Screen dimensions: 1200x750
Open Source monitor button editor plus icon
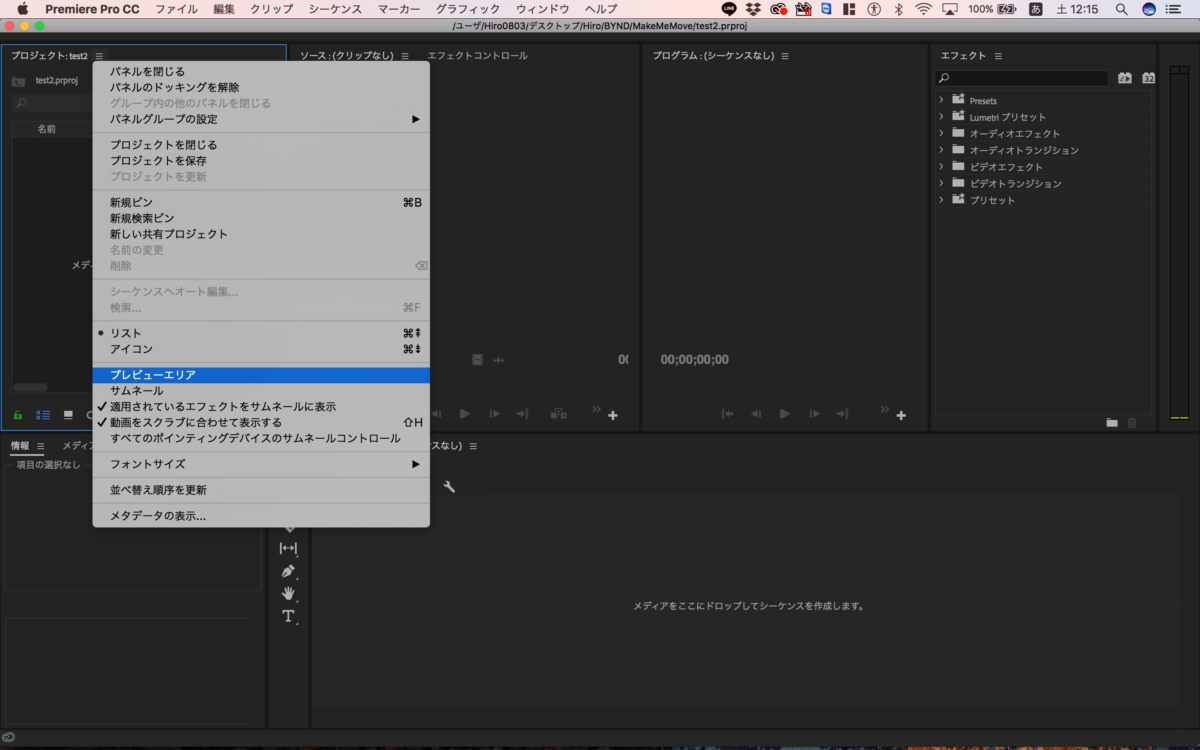(613, 415)
